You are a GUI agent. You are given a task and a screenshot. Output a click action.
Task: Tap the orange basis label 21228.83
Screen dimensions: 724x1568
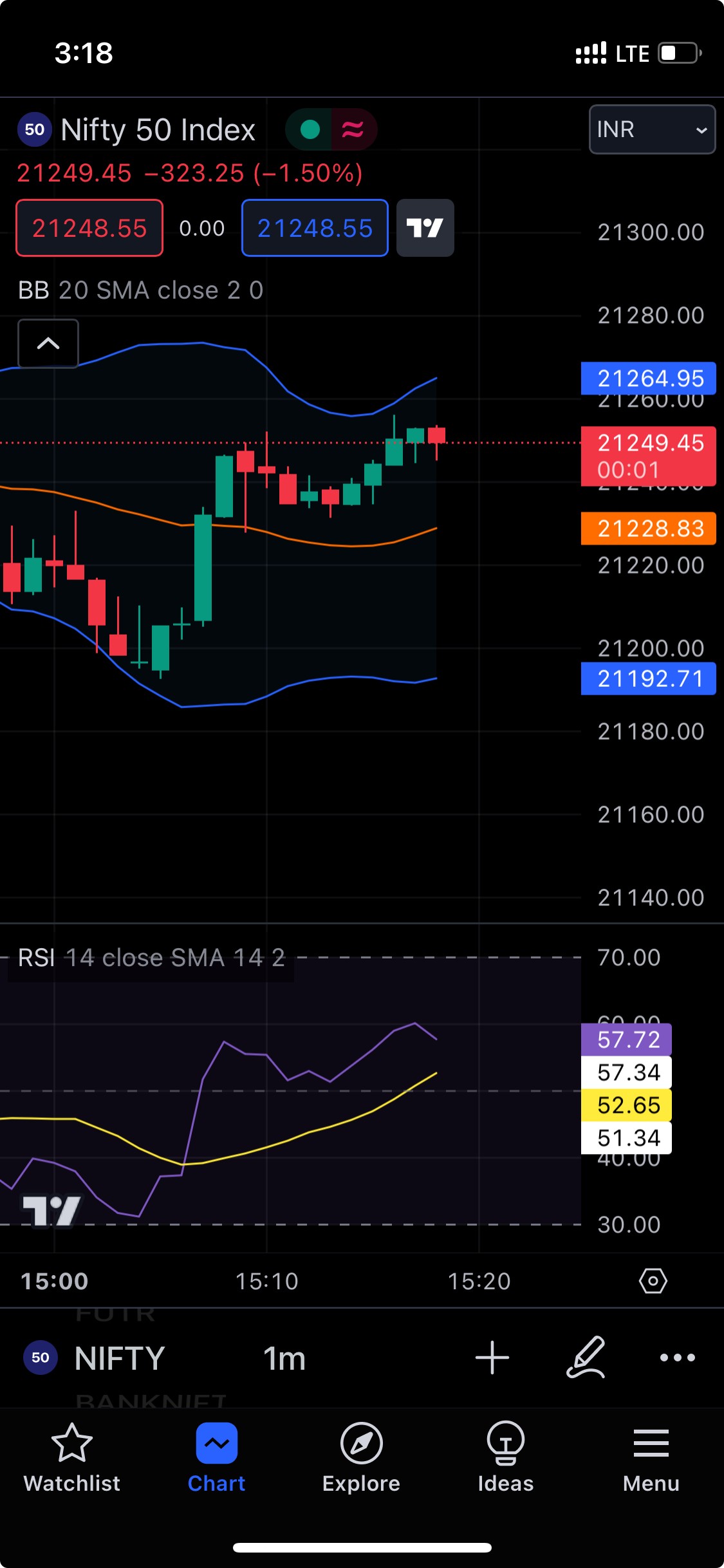pos(648,528)
